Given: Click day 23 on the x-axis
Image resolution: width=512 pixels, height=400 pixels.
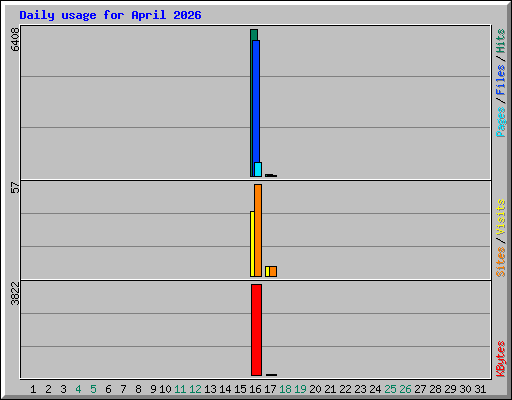Looking at the screenshot, I should click(x=360, y=389).
